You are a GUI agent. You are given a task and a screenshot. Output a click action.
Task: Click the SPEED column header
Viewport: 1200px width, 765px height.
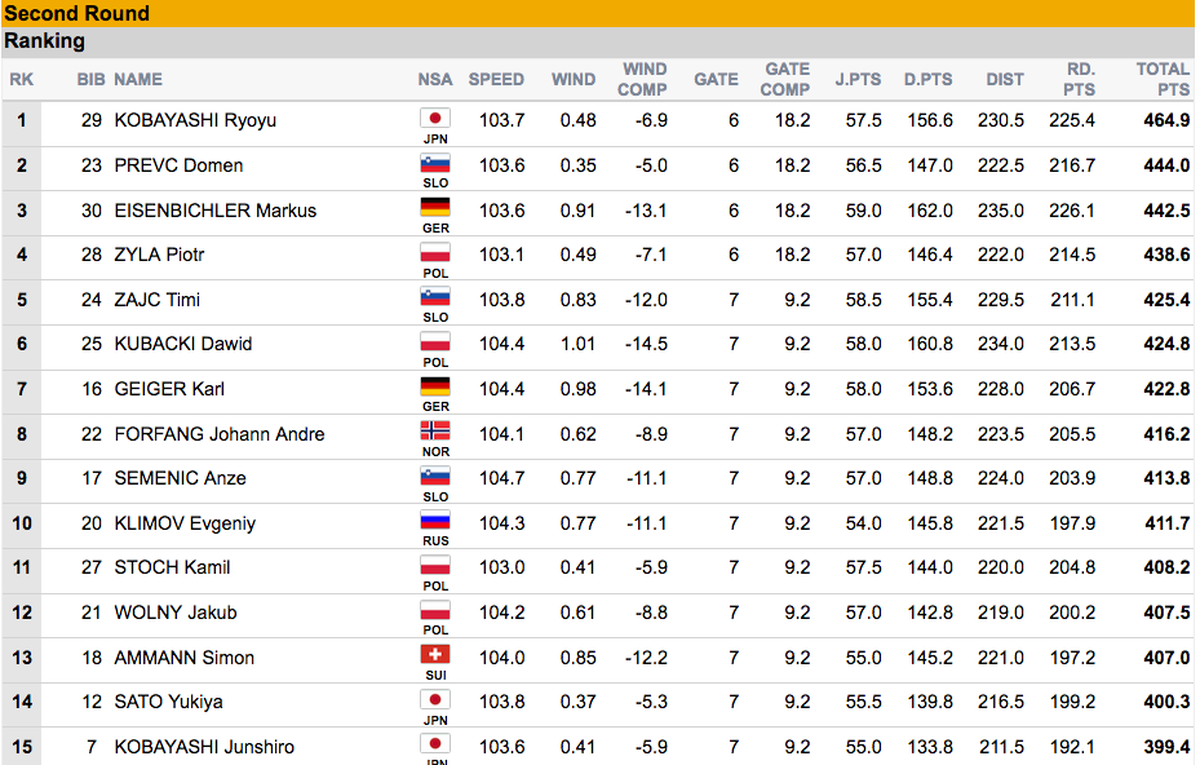(x=496, y=79)
